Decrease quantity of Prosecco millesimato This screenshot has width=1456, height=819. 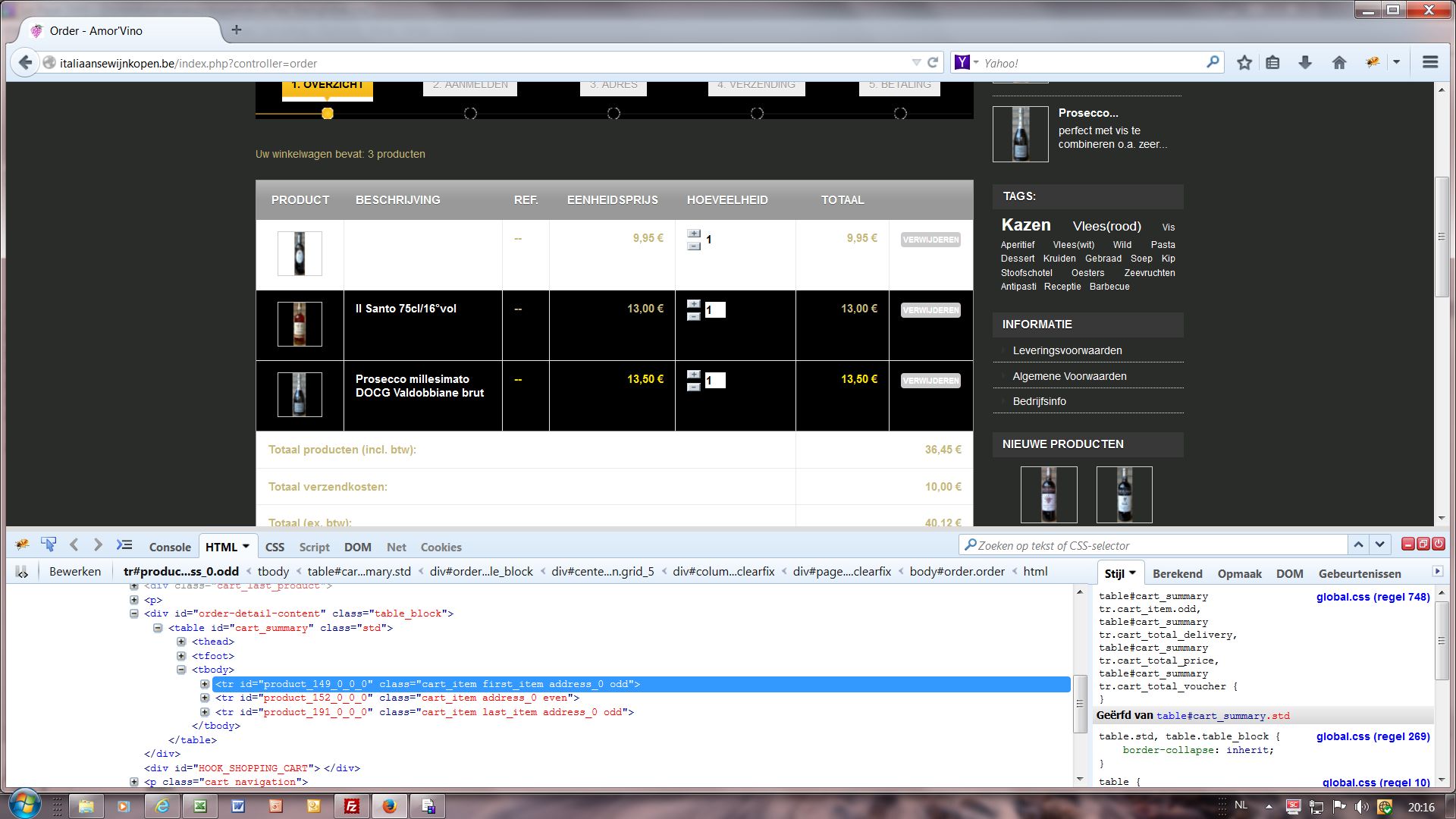point(693,387)
